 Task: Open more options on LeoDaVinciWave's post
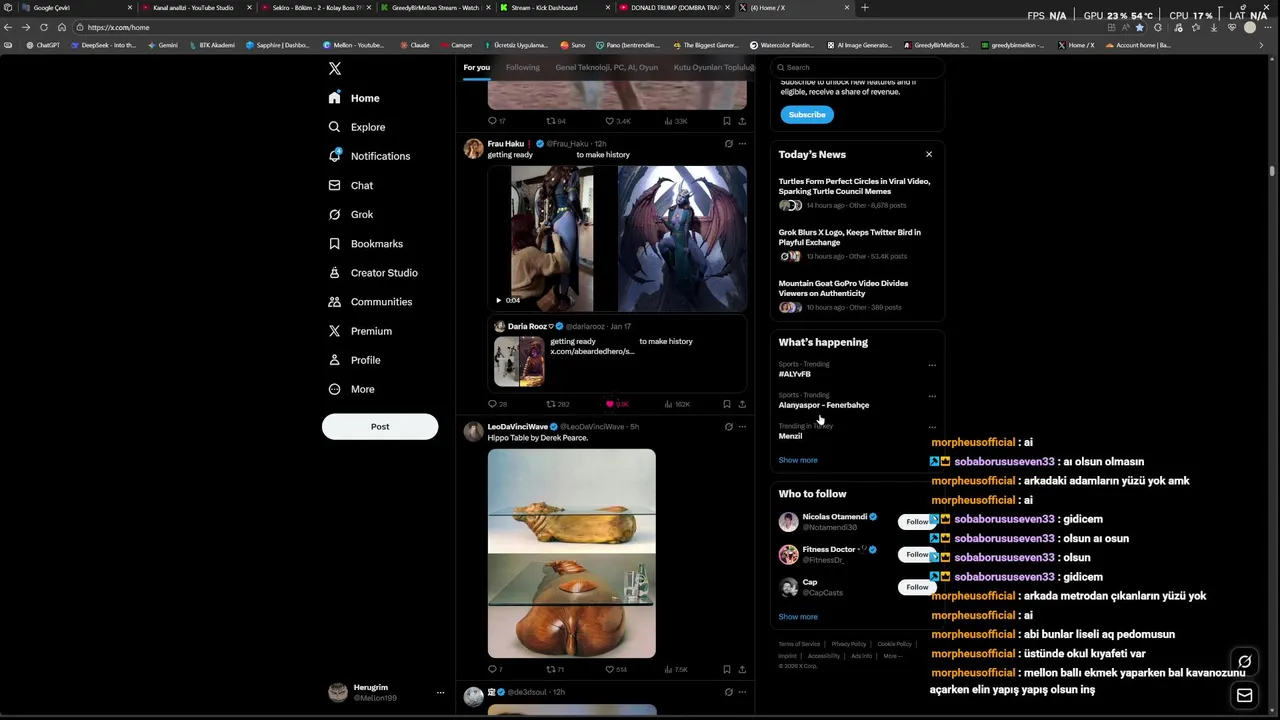[742, 427]
